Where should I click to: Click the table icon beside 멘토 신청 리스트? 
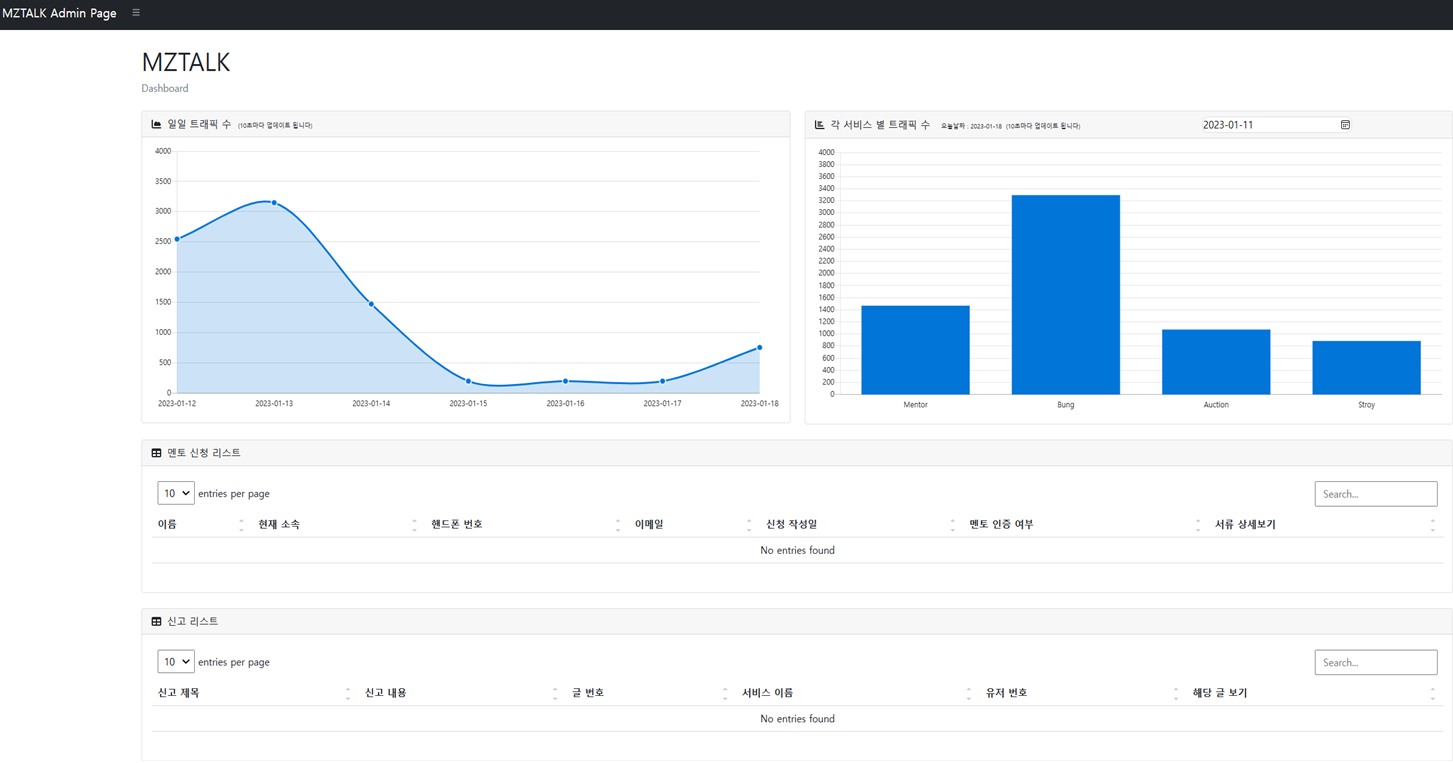coord(156,453)
